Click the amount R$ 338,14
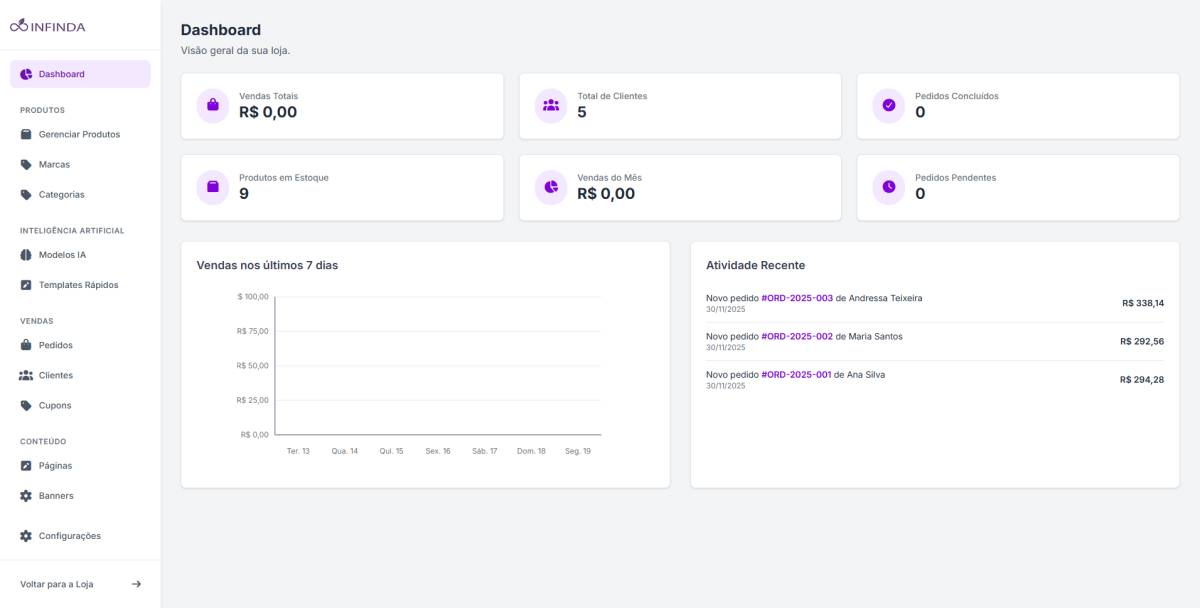This screenshot has height=608, width=1200. (x=1143, y=303)
